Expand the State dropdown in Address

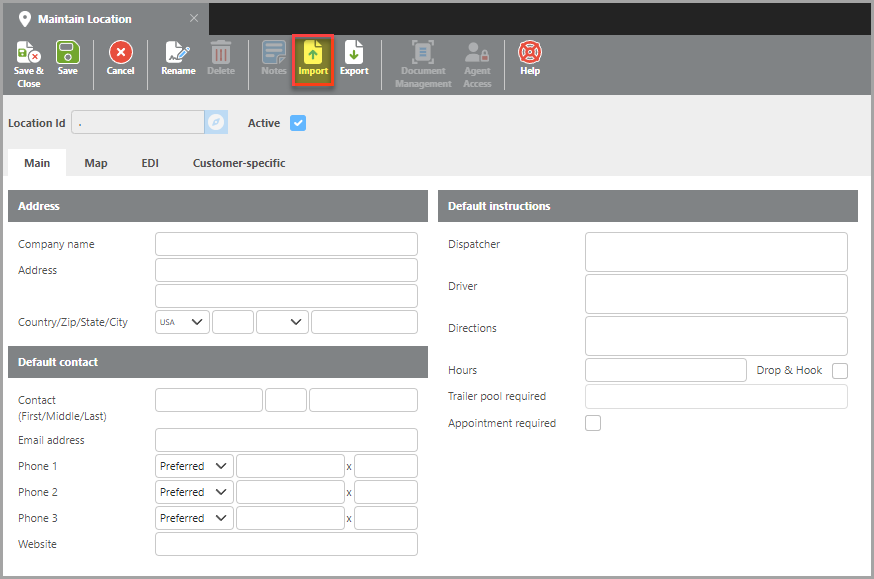coord(282,322)
